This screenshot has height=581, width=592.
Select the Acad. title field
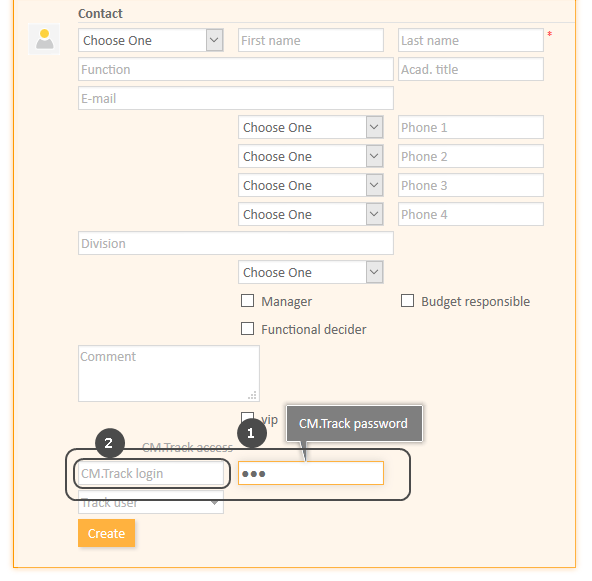471,69
